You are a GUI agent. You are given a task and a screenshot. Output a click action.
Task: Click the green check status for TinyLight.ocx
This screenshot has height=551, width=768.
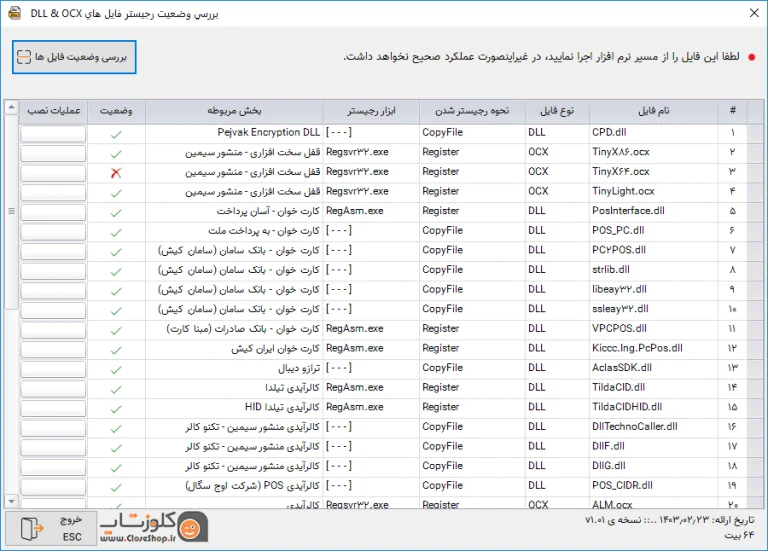pyautogui.click(x=116, y=193)
